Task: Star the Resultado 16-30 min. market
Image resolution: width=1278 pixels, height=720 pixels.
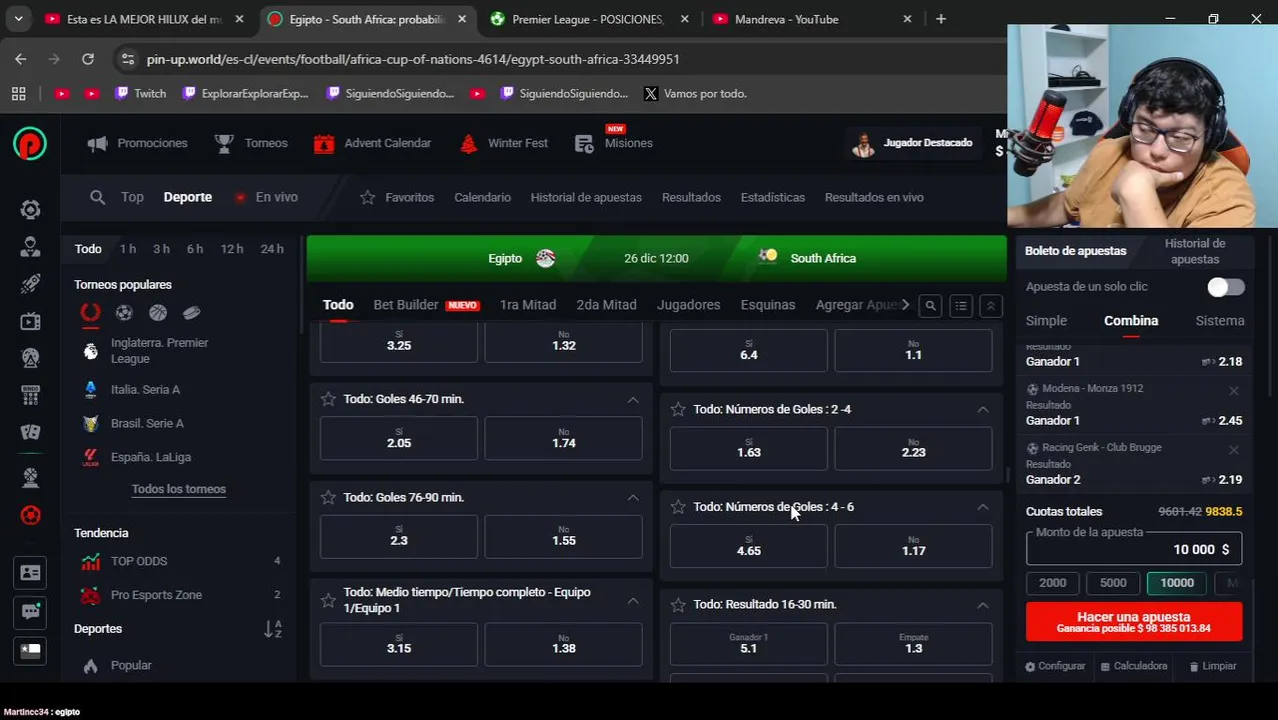Action: pos(678,604)
